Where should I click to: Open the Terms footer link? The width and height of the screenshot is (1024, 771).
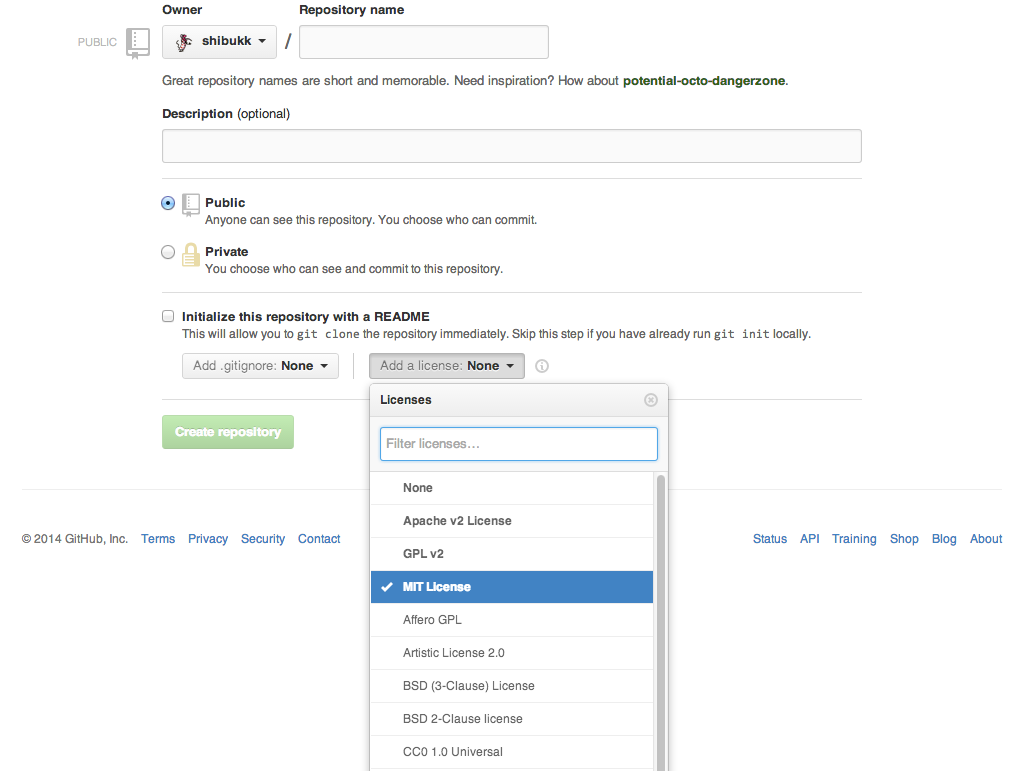(x=158, y=539)
